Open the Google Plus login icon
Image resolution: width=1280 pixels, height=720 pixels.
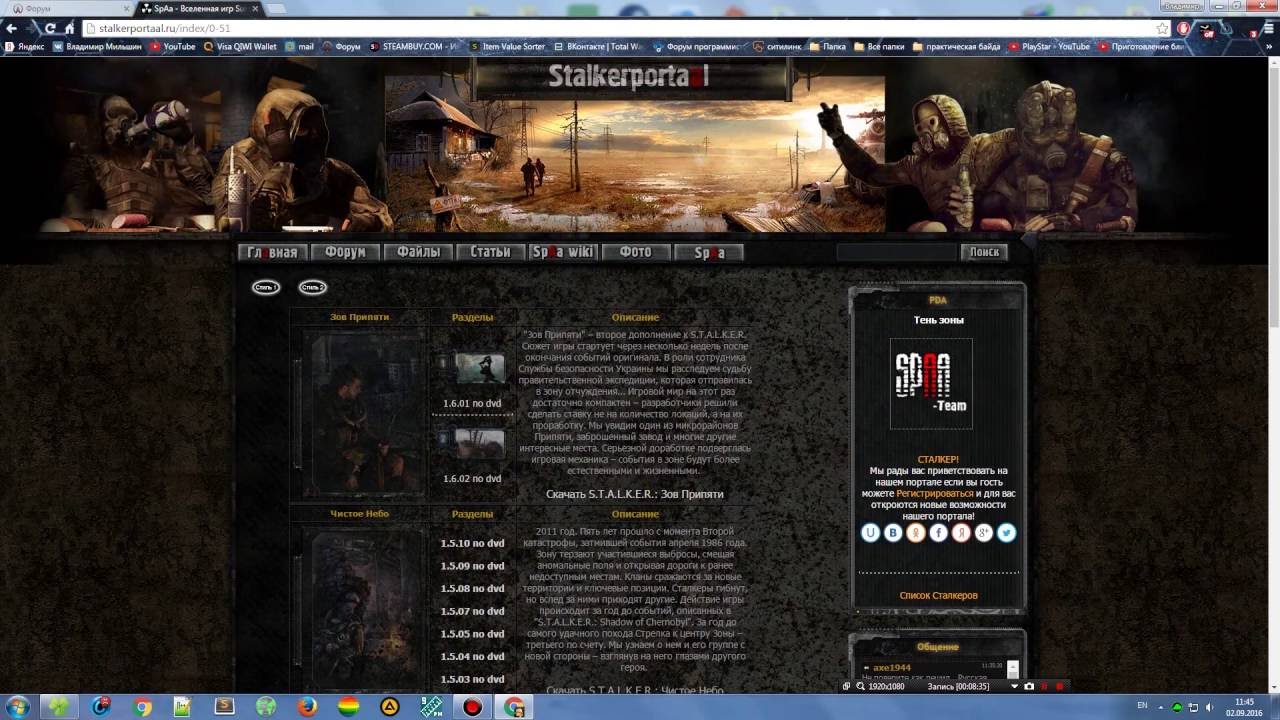point(984,533)
